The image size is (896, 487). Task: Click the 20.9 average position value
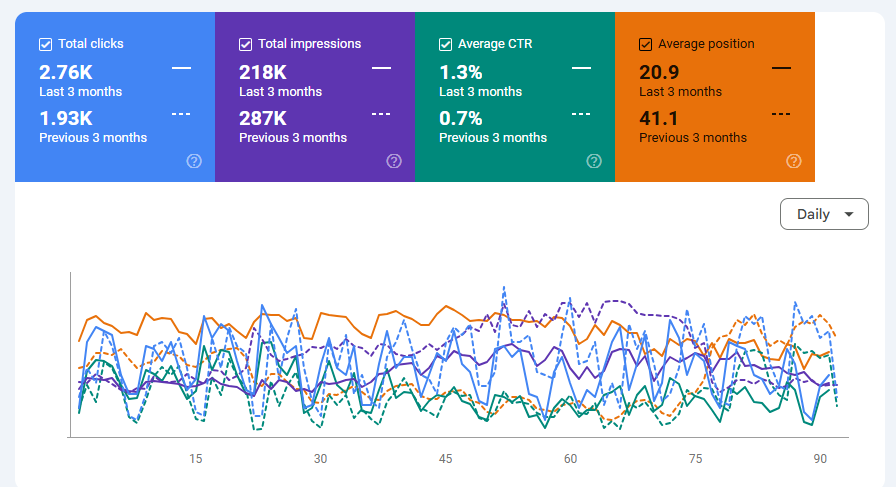(660, 72)
